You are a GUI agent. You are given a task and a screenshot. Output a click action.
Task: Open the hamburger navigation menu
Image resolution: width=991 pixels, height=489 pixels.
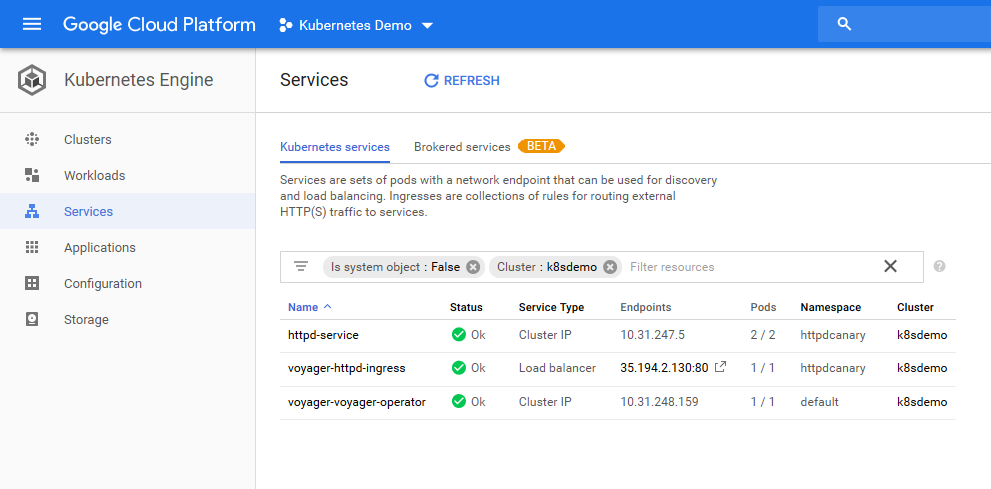(x=32, y=24)
